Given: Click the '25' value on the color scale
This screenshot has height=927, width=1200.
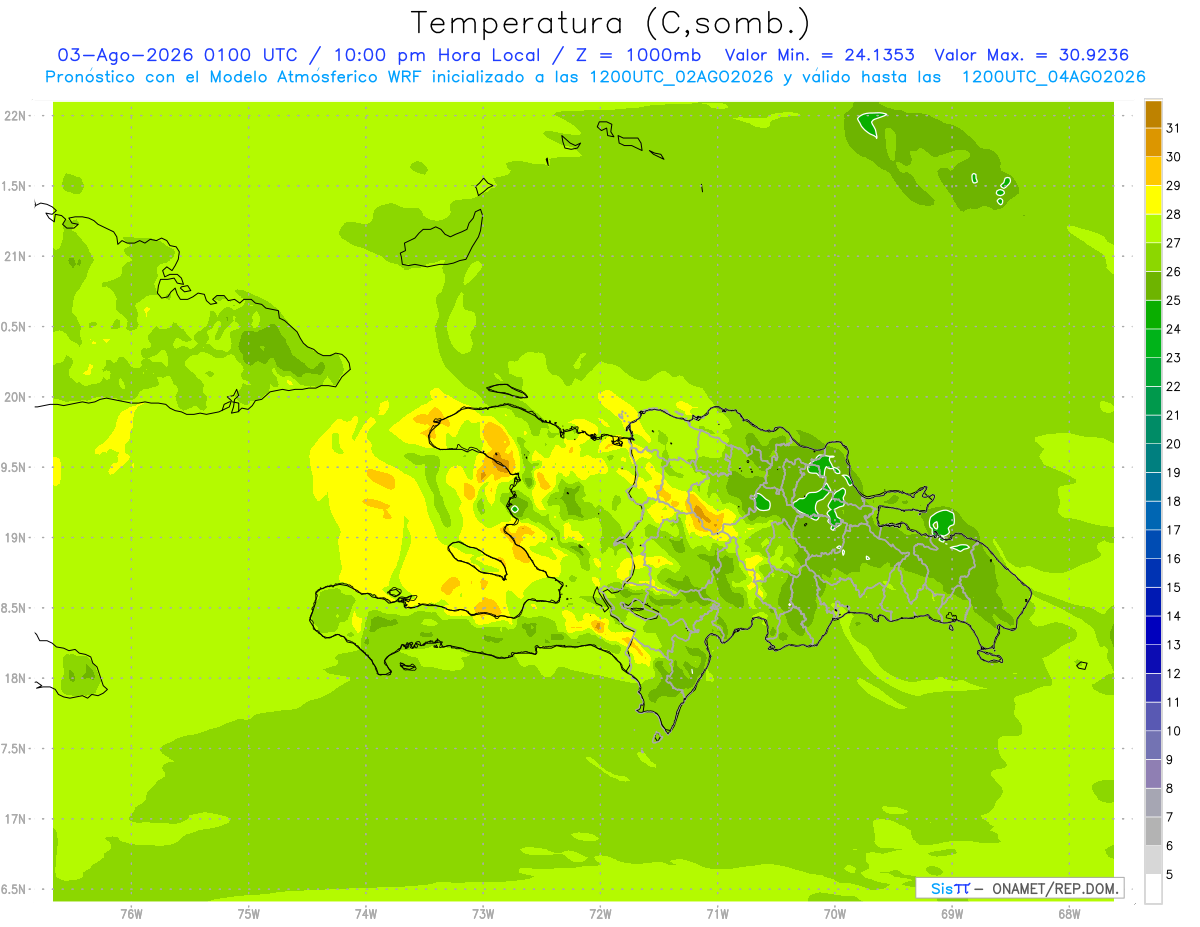Looking at the screenshot, I should tap(1174, 301).
